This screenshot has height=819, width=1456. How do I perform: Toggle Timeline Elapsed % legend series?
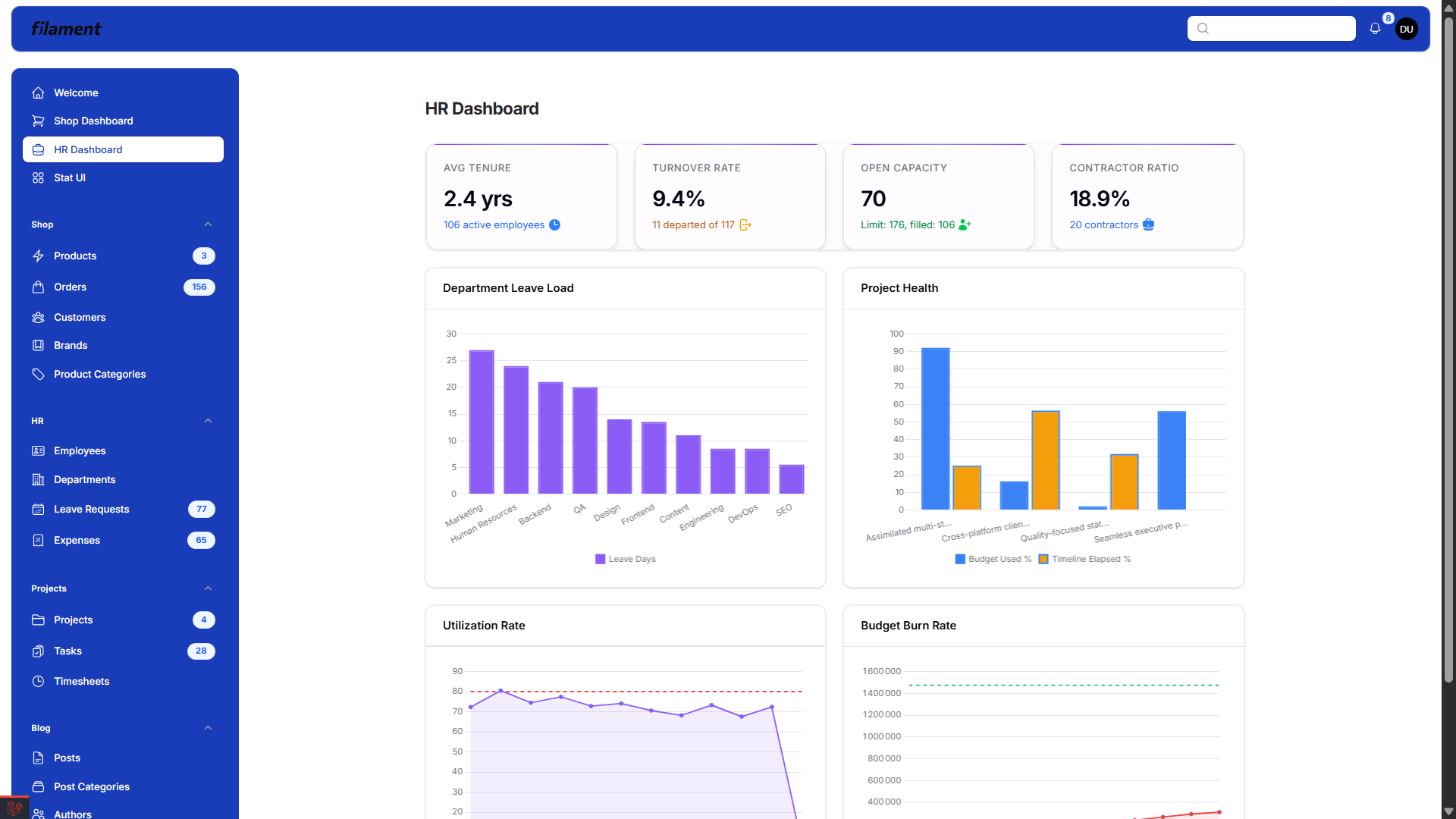click(1084, 559)
